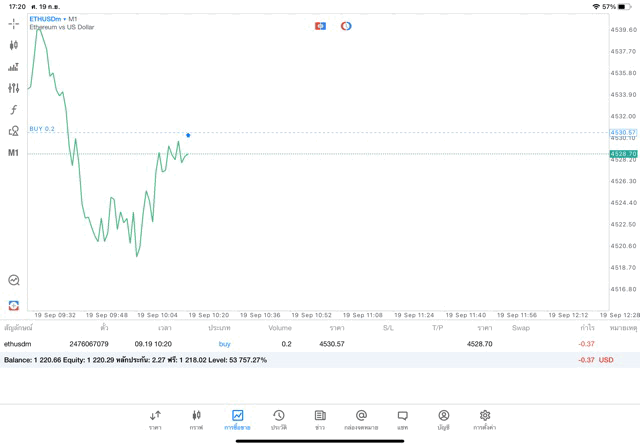Open the ข่าว news tab
The image size is (640, 447).
(320, 419)
